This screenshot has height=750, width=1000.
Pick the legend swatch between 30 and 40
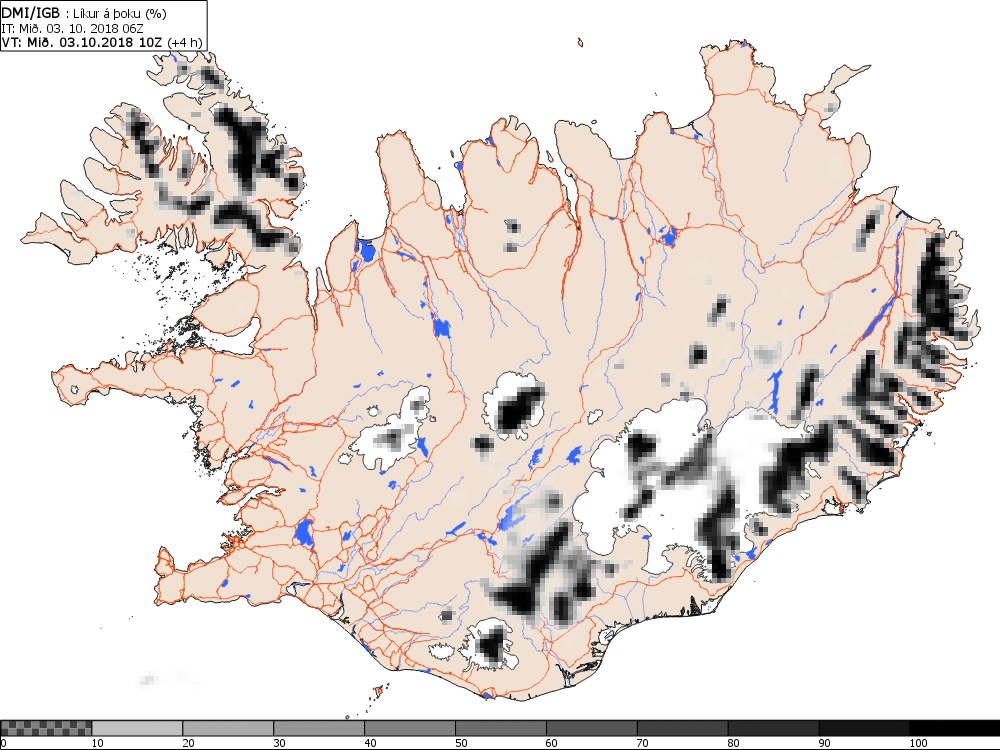pos(319,728)
